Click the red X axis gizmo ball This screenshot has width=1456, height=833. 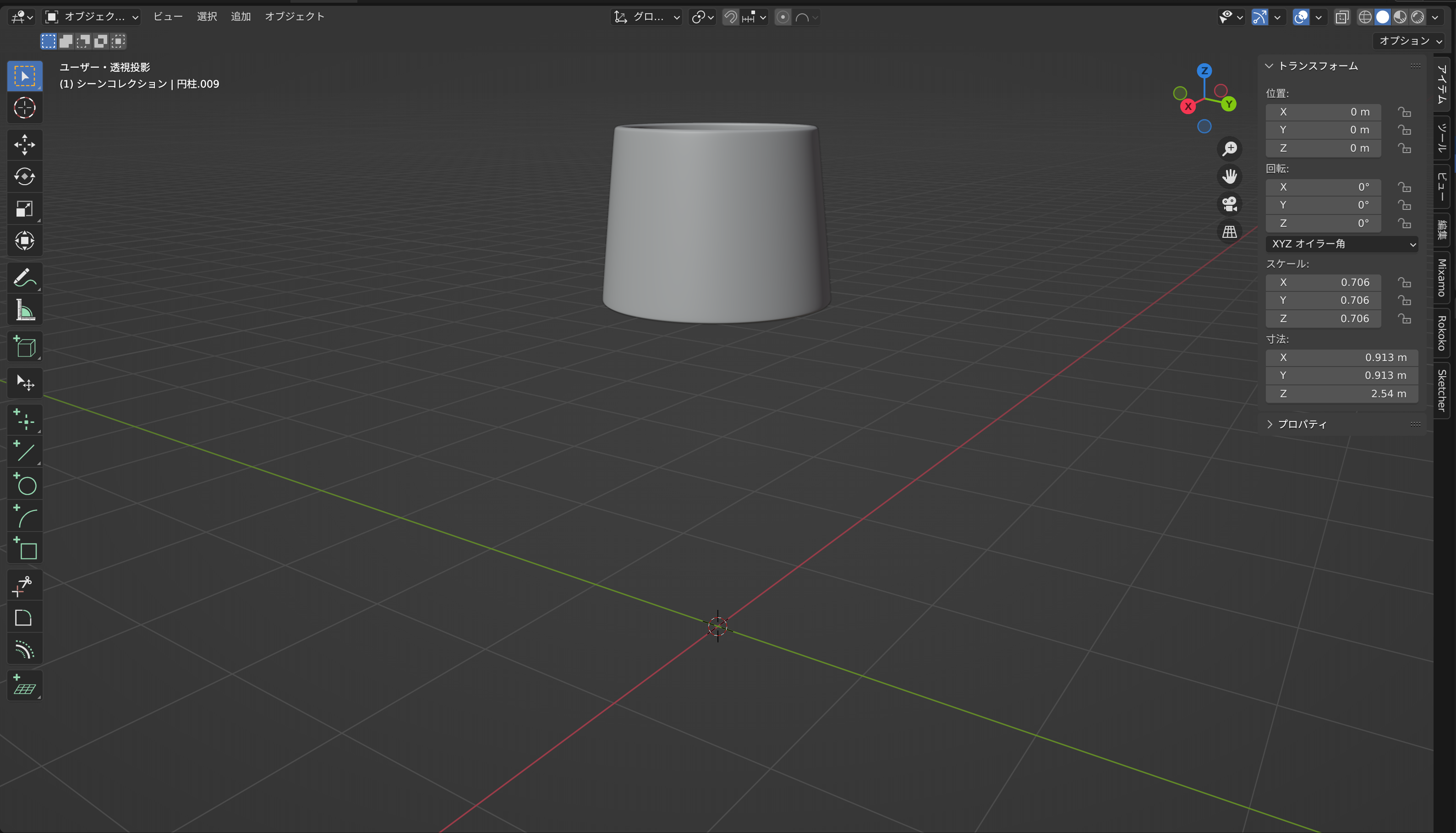1188,106
